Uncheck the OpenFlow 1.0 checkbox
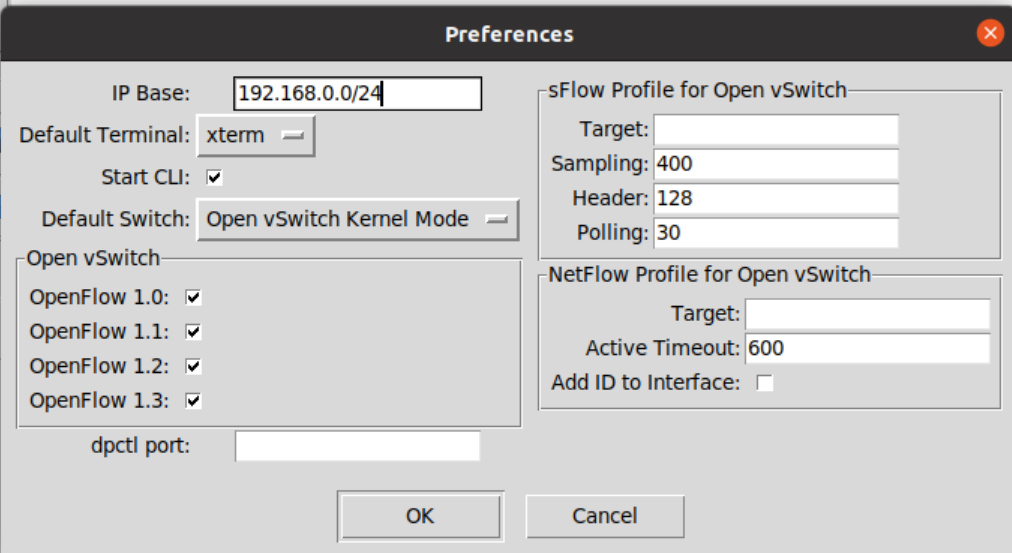1012x553 pixels. click(193, 297)
